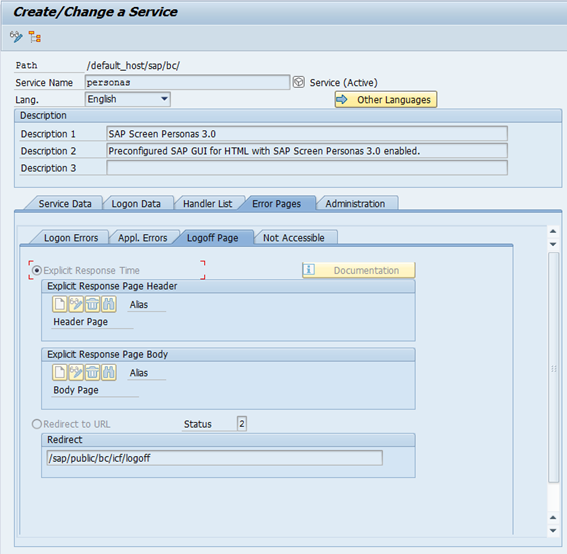Open the Appl. Errors sub-tab
Image resolution: width=567 pixels, height=554 pixels.
click(x=143, y=238)
